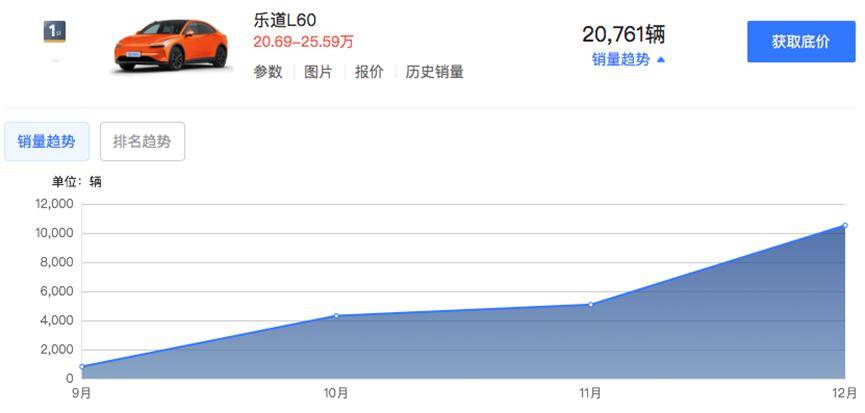The height and width of the screenshot is (413, 865).
Task: Go to the 历史销量 link
Action: click(434, 72)
